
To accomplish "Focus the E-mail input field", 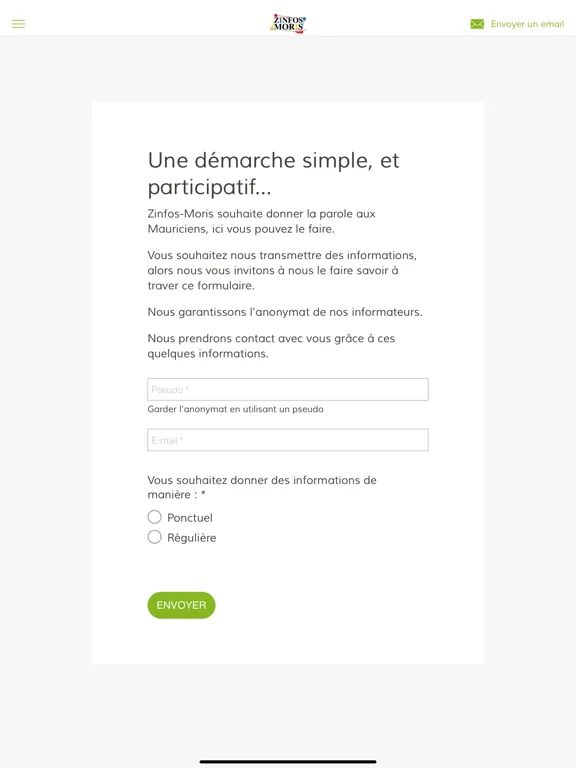I will 288,440.
